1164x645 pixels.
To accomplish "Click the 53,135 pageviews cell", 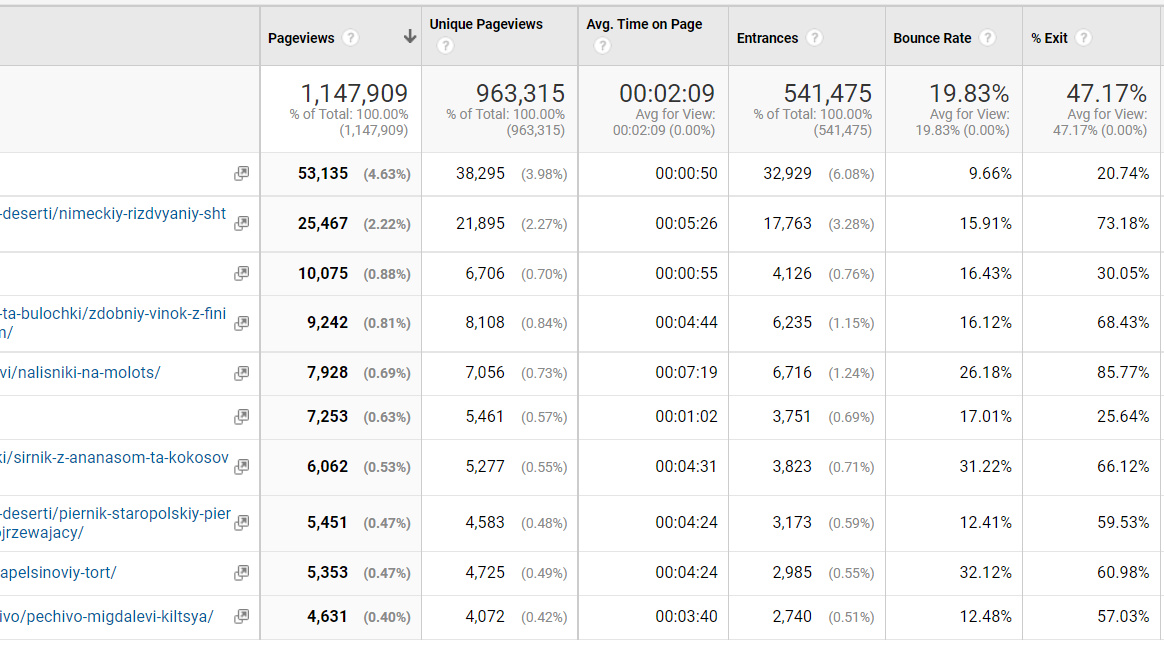I will 323,173.
